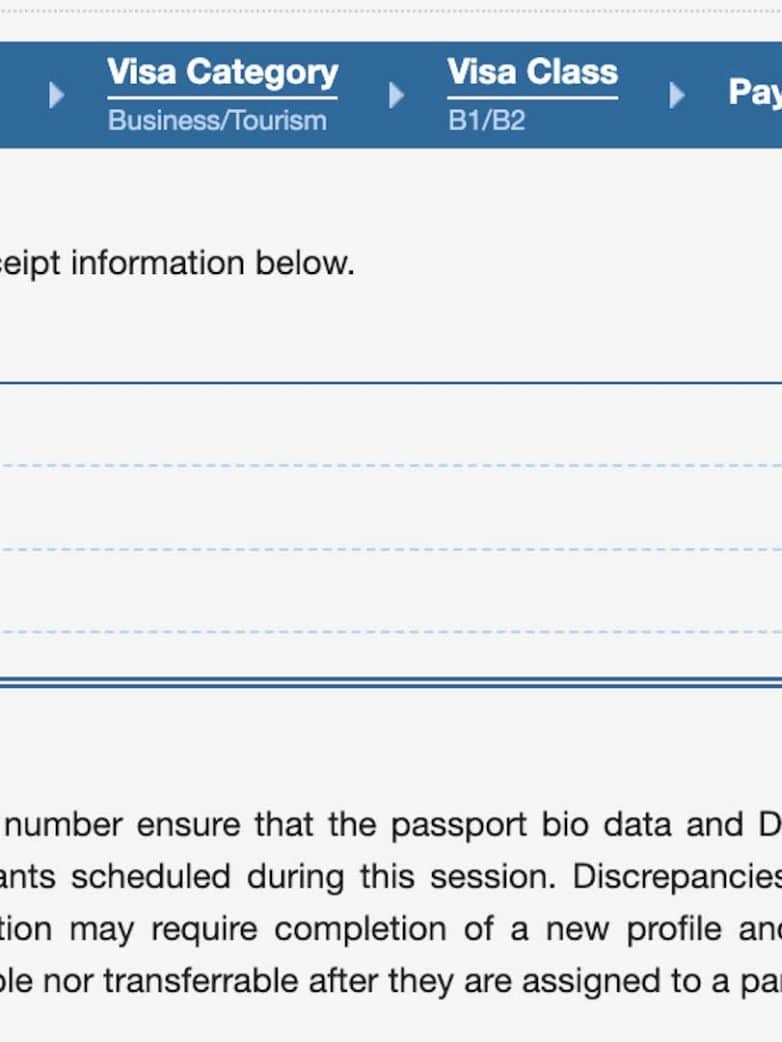
Task: Click the first empty receipt table row
Action: 390,425
